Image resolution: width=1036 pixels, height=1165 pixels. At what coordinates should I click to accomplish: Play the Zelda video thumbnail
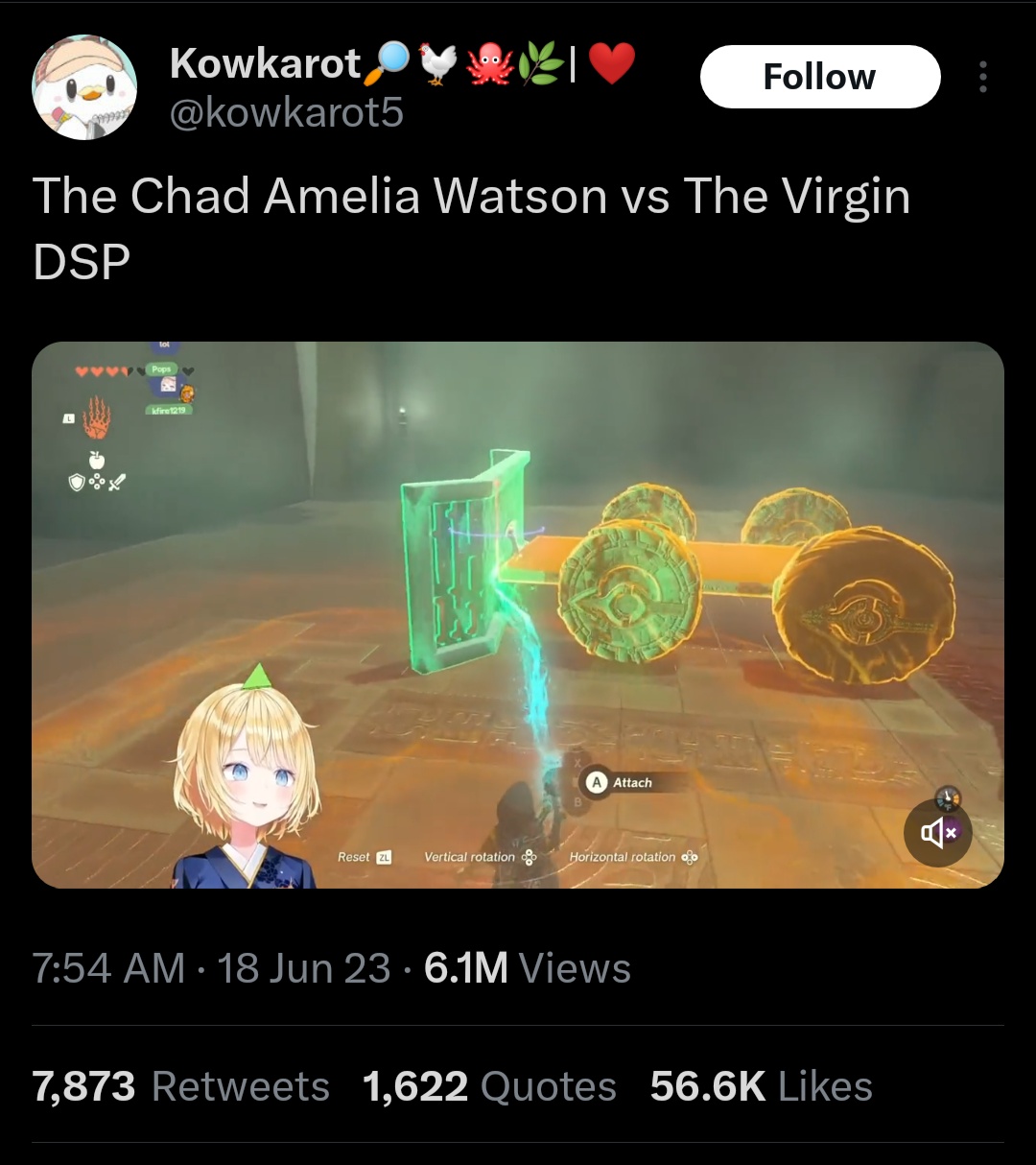[518, 615]
